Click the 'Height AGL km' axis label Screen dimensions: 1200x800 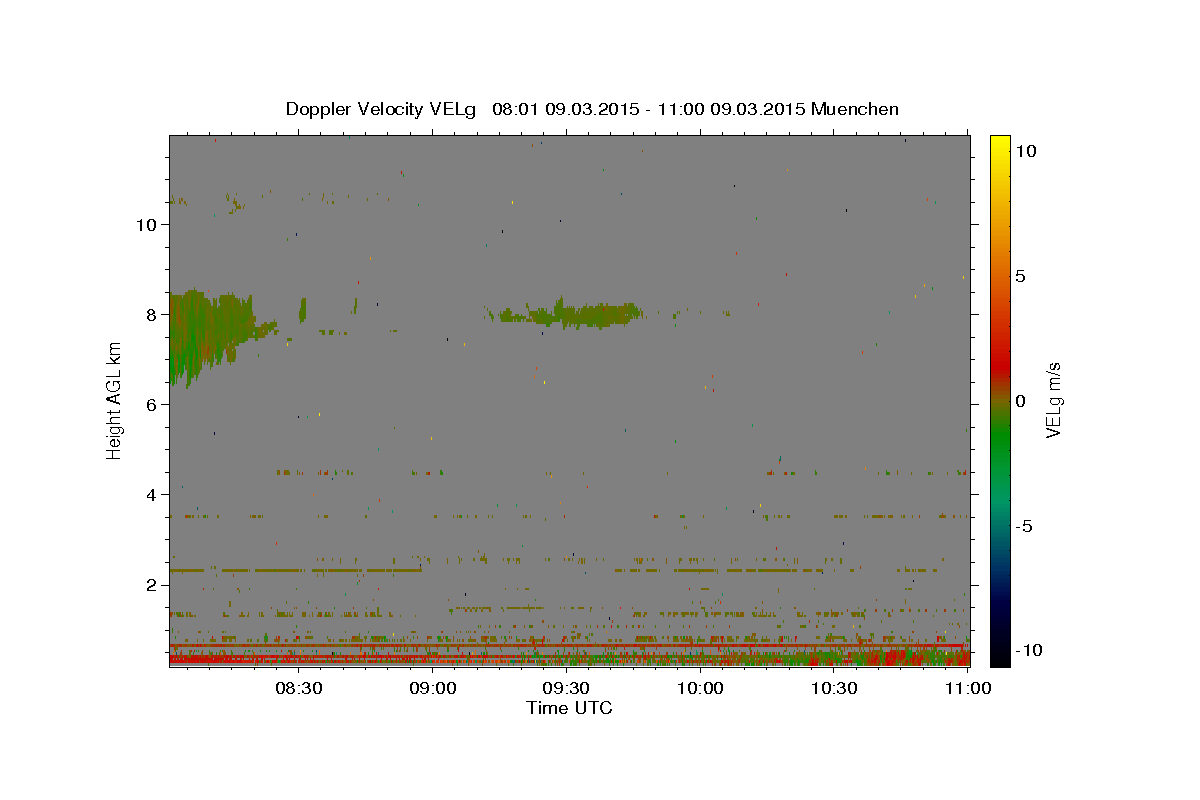tap(115, 400)
